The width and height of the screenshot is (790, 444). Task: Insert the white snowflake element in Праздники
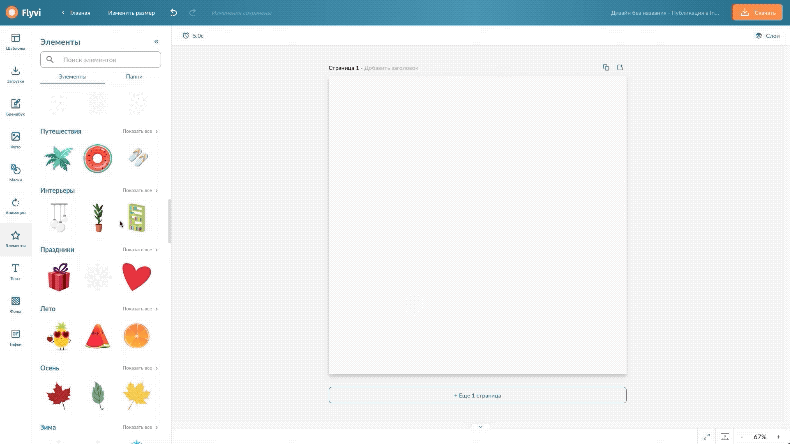(98, 277)
